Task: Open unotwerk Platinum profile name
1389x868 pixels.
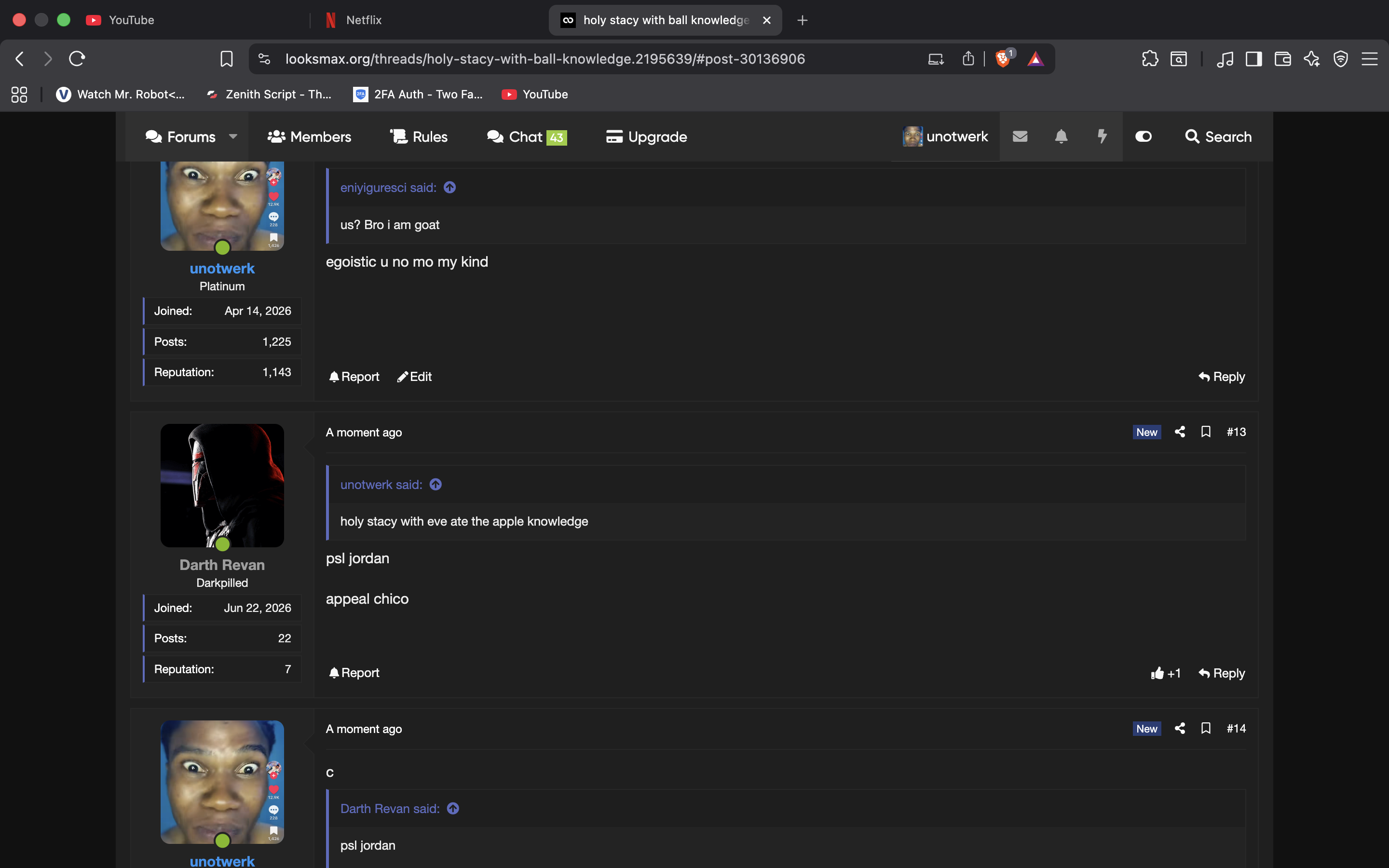Action: click(x=222, y=269)
